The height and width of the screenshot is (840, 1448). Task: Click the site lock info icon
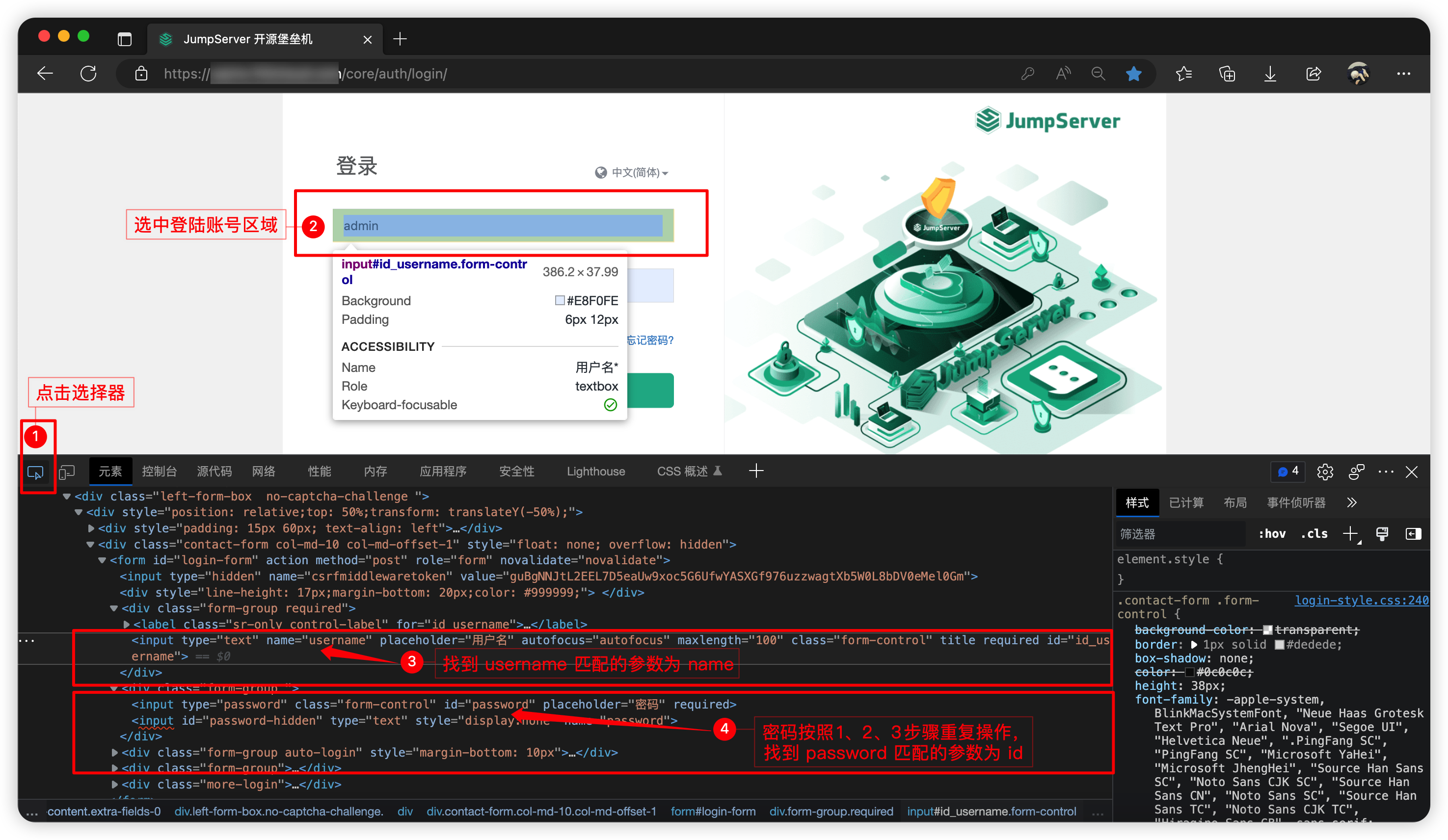tap(141, 74)
